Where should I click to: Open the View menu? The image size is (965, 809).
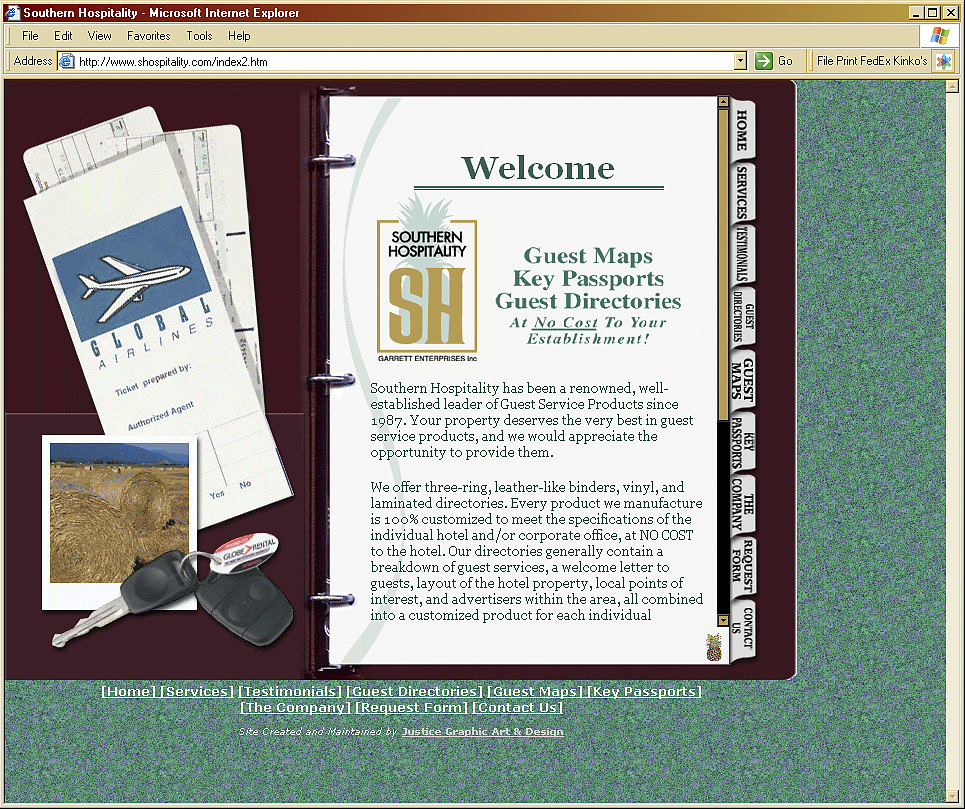(99, 36)
